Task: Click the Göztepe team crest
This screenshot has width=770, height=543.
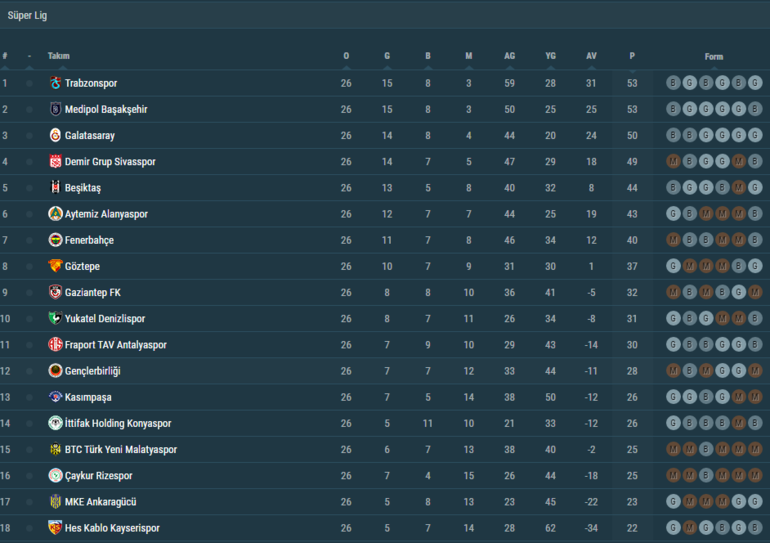Action: coord(55,266)
